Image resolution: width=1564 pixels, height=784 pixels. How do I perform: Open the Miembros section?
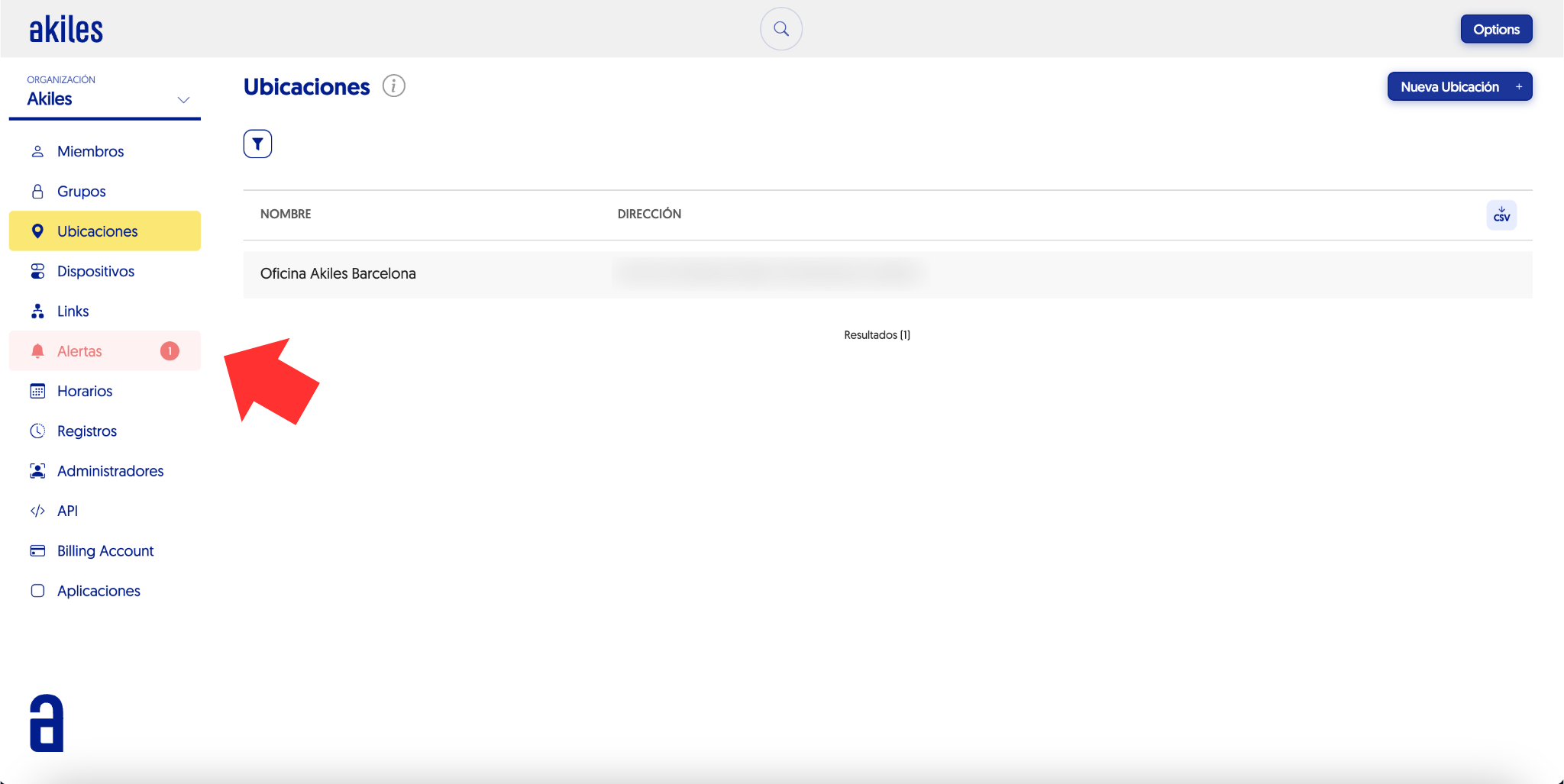(x=90, y=151)
